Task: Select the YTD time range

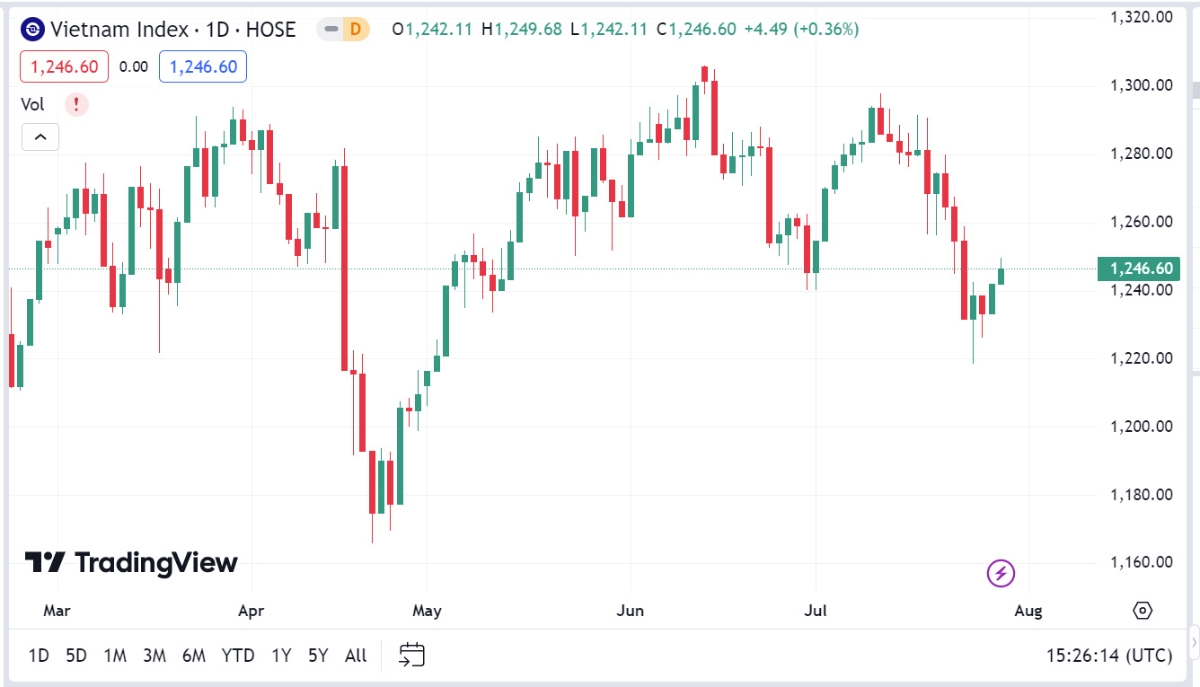Action: click(x=238, y=656)
